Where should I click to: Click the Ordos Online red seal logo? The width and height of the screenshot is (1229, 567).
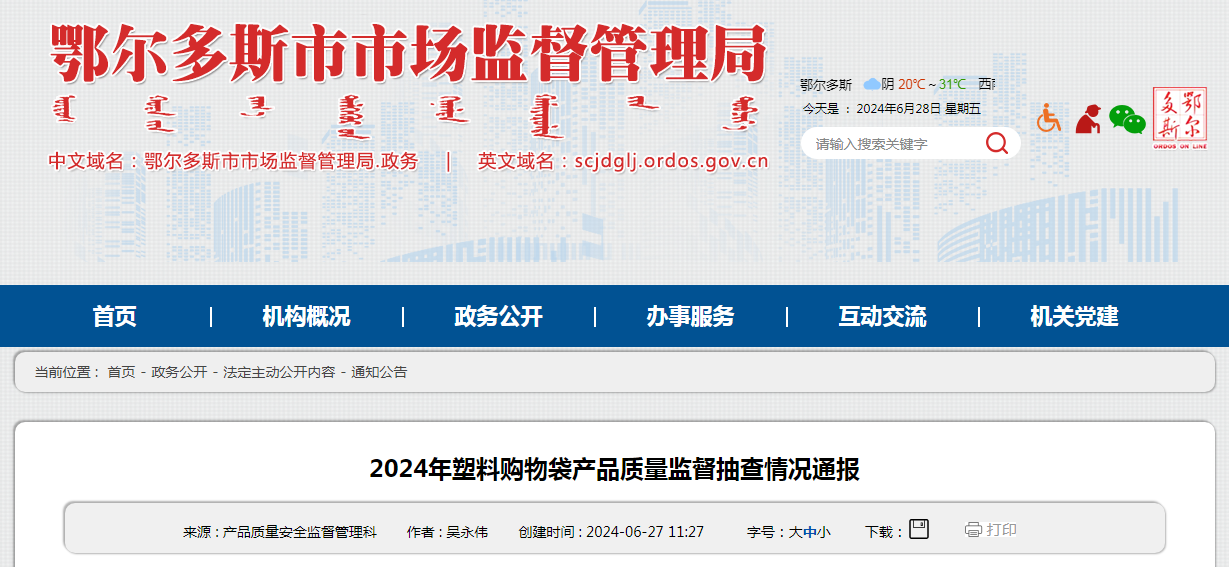click(x=1180, y=118)
